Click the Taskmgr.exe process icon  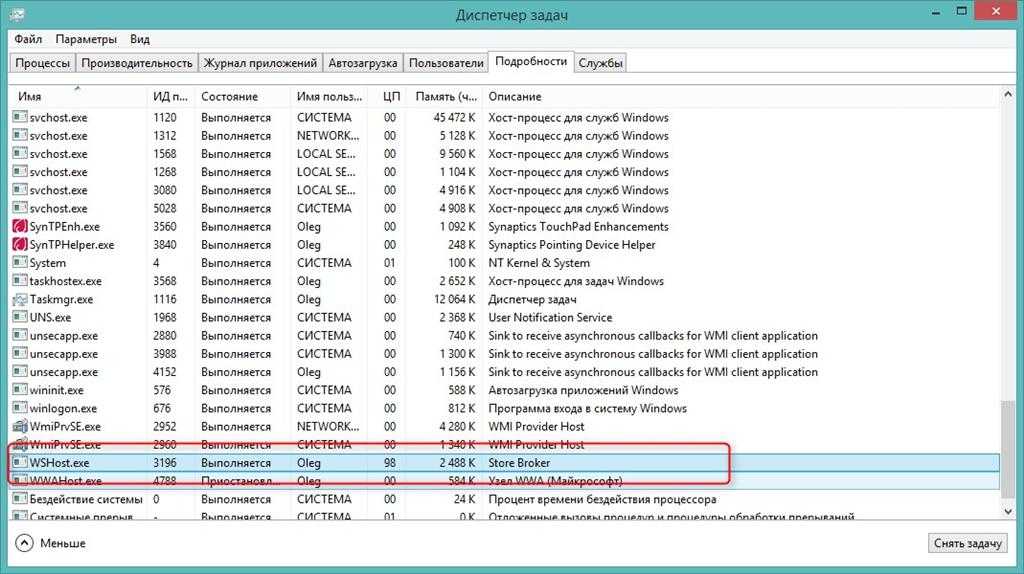[x=20, y=299]
